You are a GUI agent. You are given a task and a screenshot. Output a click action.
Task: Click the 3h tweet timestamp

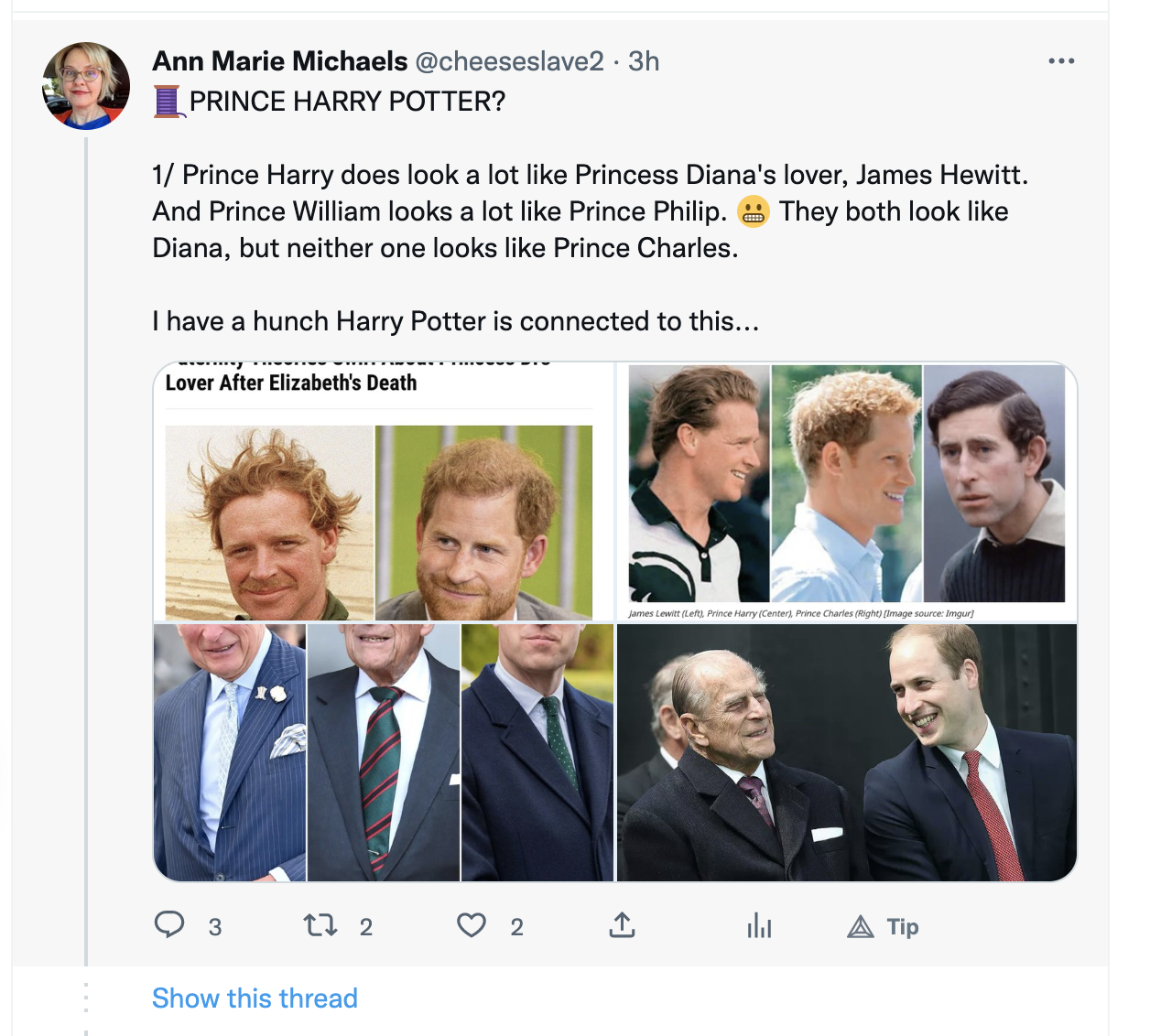point(644,61)
